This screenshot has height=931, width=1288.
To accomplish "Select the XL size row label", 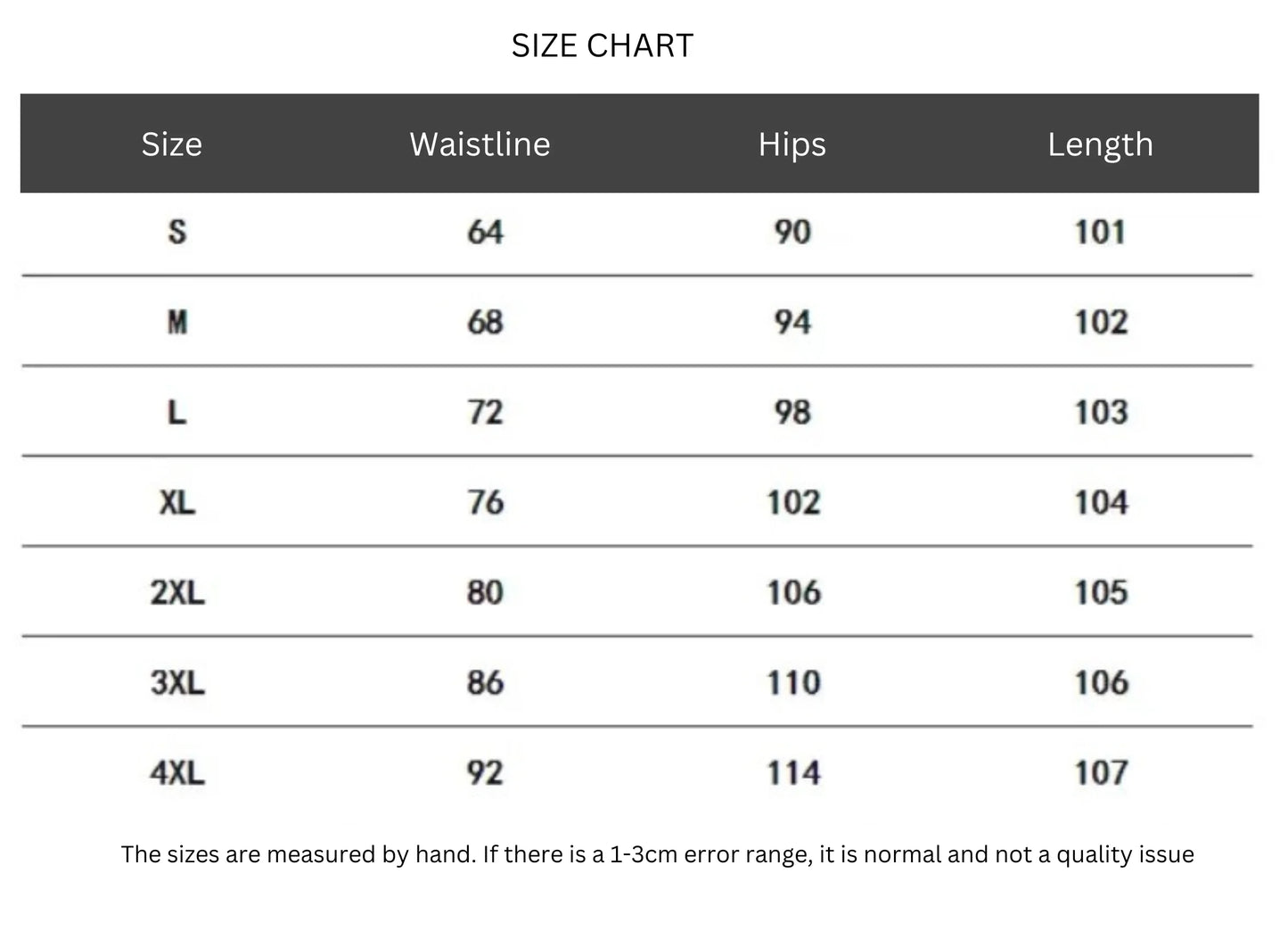I will 177,502.
